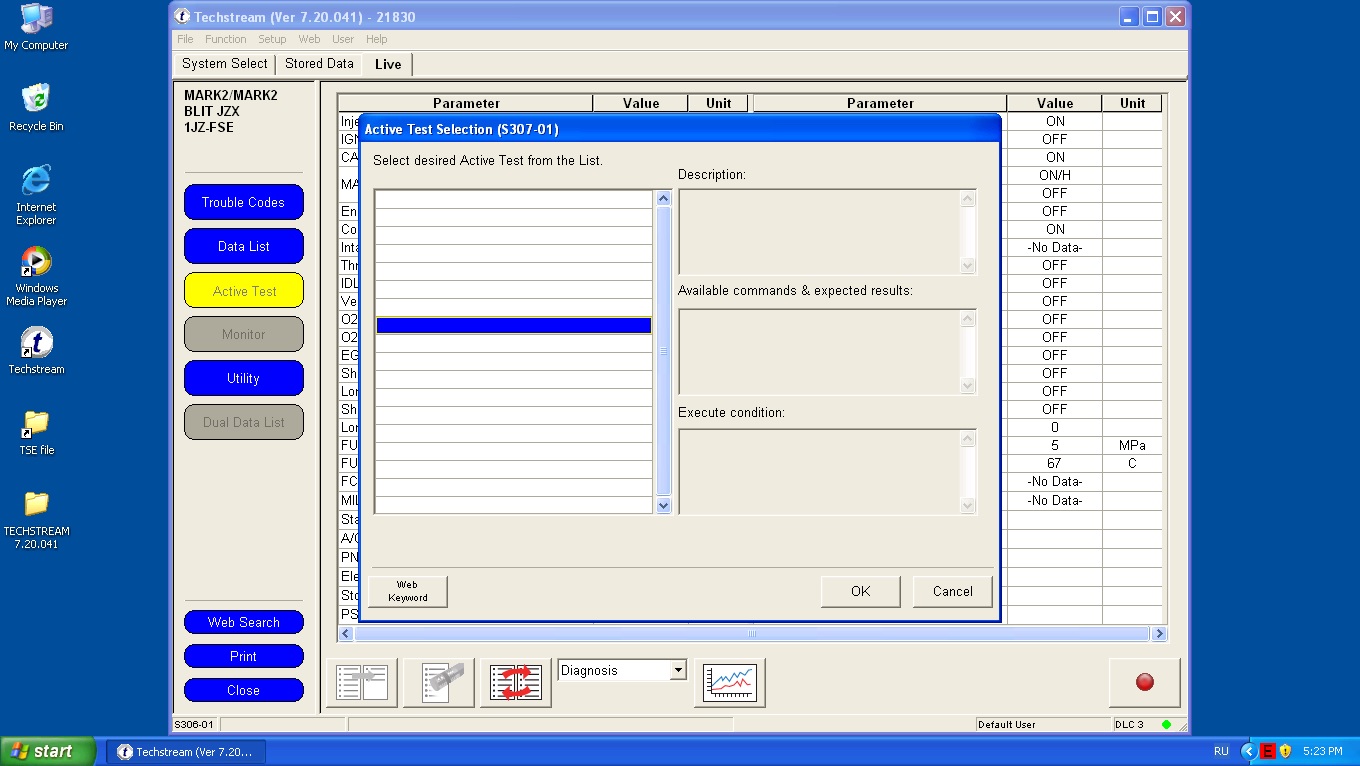This screenshot has width=1360, height=766.
Task: Click the Windows Start button
Action: coord(47,751)
